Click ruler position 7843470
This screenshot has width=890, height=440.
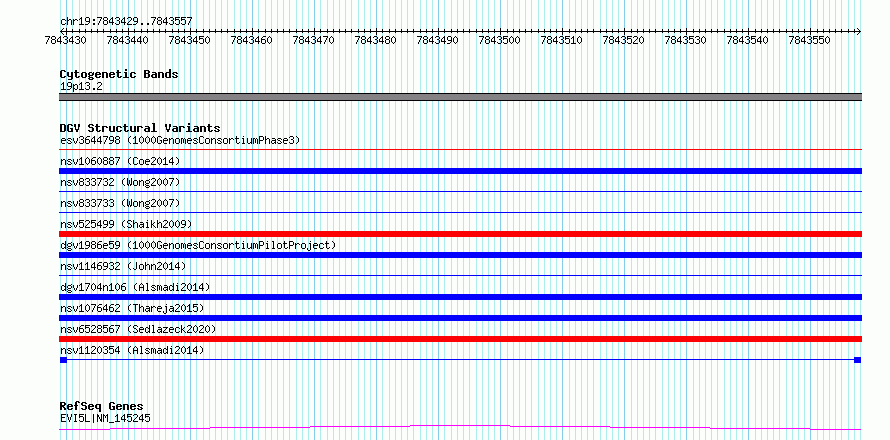(x=313, y=40)
